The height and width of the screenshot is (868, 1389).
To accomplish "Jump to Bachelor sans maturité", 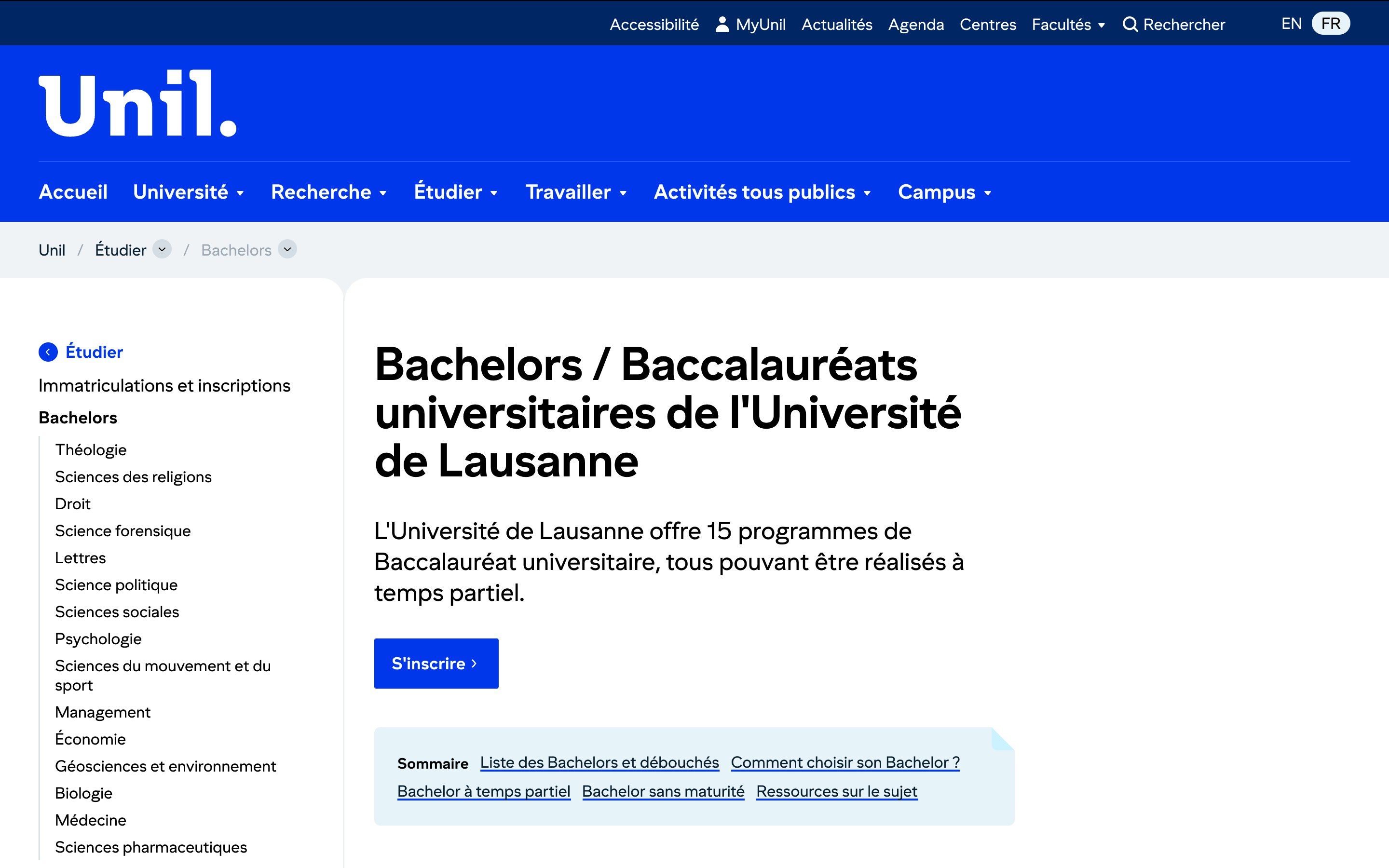I will click(x=663, y=791).
